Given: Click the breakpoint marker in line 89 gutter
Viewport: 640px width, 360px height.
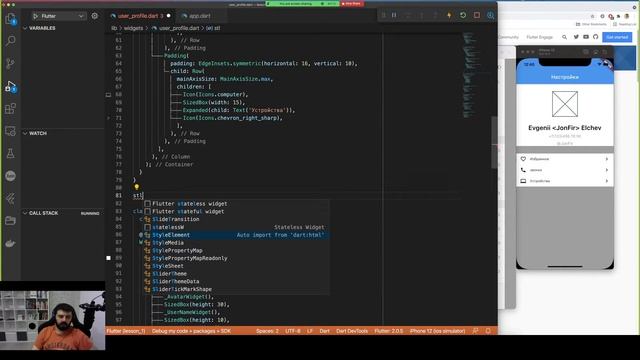Looking at the screenshot, I should (x=108, y=258).
